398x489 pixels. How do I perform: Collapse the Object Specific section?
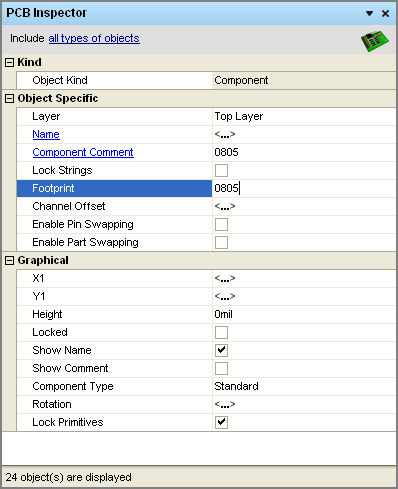click(x=10, y=98)
